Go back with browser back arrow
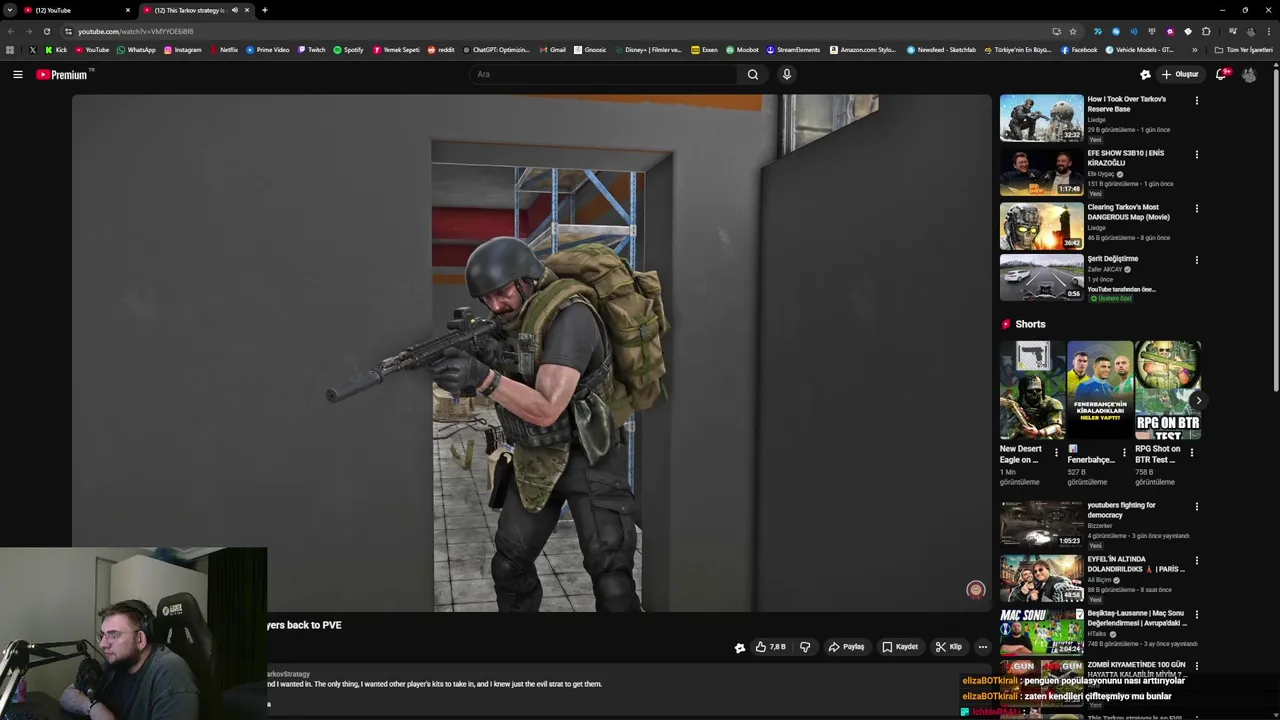 pyautogui.click(x=10, y=31)
